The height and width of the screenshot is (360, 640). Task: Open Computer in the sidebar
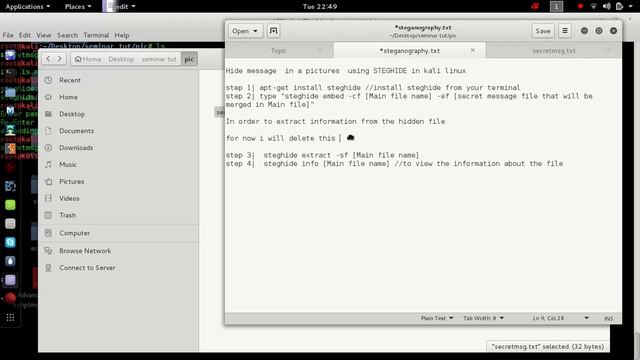(x=118, y=233)
